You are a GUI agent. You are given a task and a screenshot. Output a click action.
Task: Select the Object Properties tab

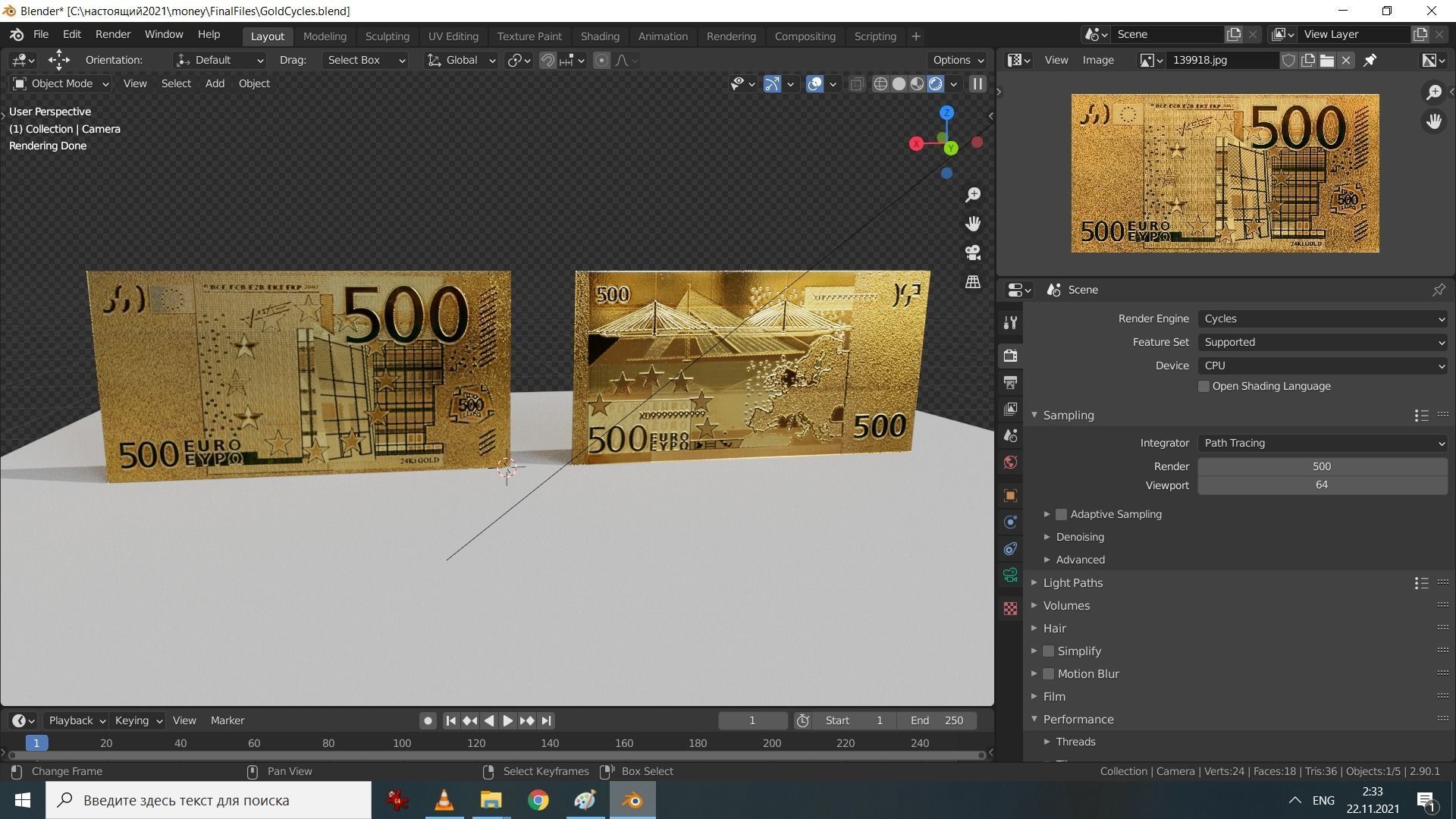point(1010,495)
